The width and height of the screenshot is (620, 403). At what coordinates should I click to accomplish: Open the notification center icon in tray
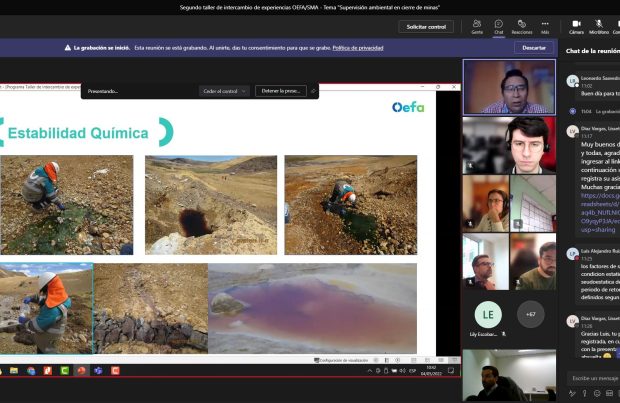451,371
